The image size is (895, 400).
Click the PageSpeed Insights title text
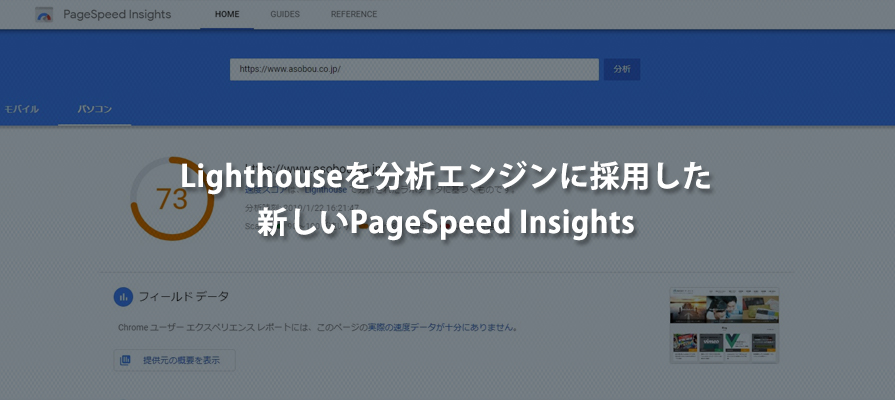tap(117, 14)
